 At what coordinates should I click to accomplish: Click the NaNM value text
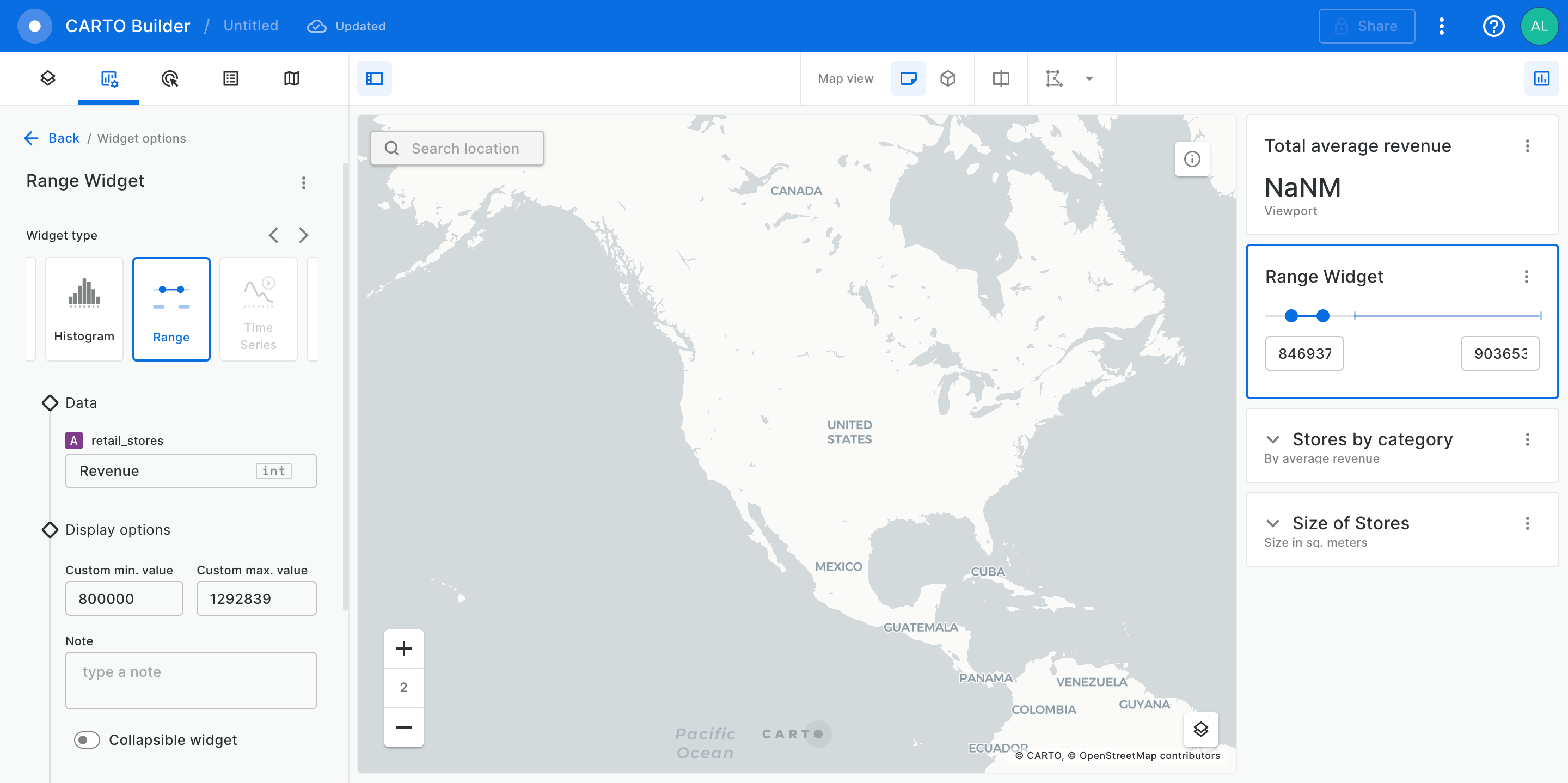click(x=1302, y=187)
